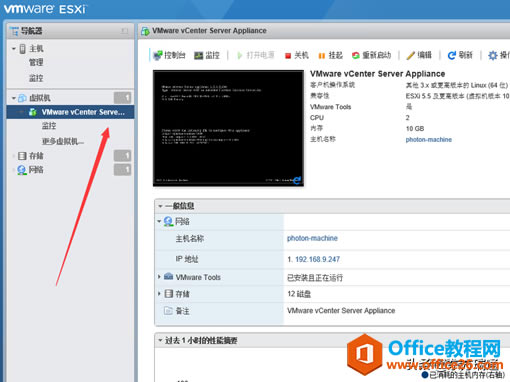Open 监控 under the vCenter VM
Screen dimensions: 510x382
click(49, 126)
